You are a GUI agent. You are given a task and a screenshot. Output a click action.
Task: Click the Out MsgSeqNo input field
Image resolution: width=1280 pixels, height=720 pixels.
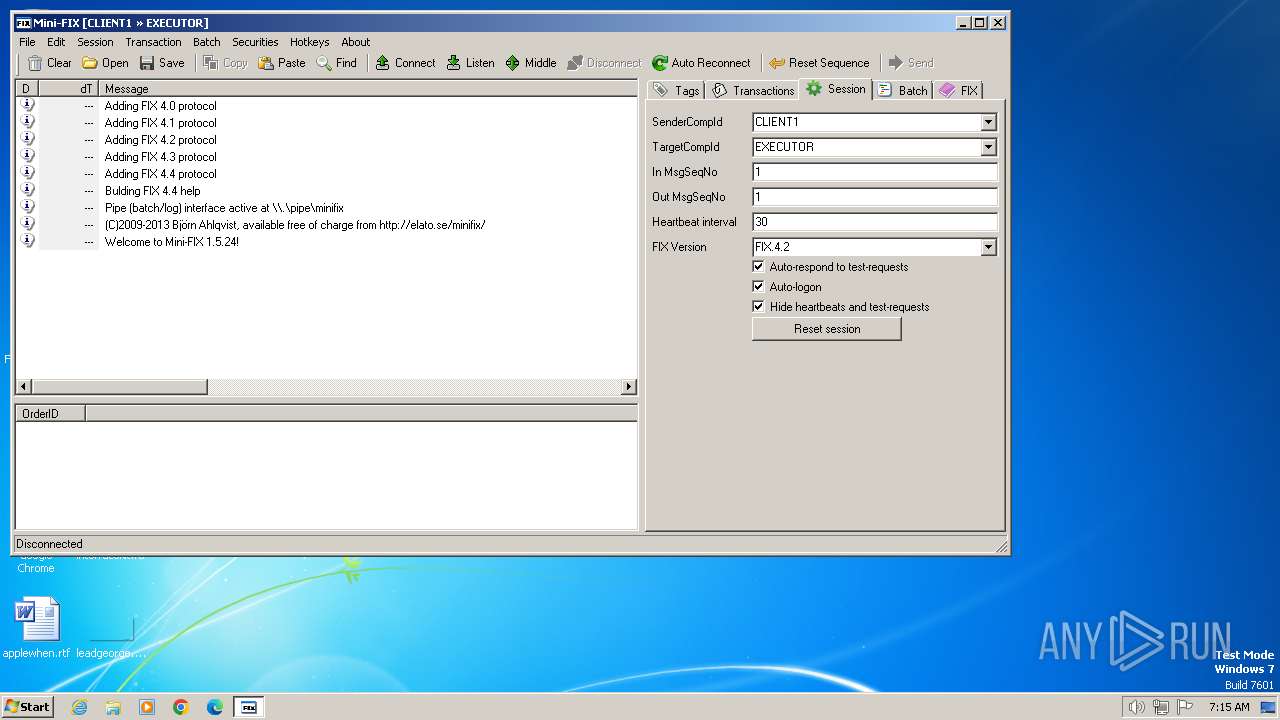tap(875, 197)
